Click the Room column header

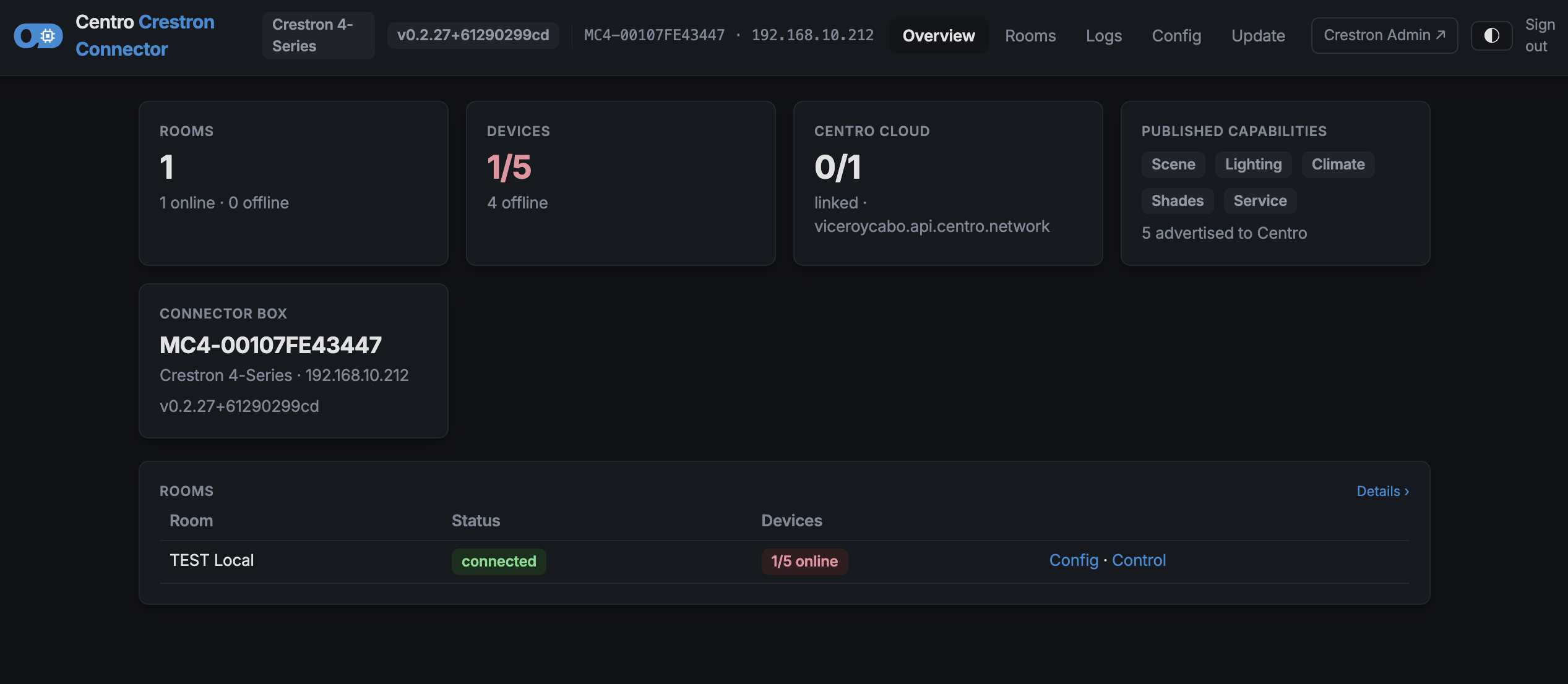tap(191, 521)
